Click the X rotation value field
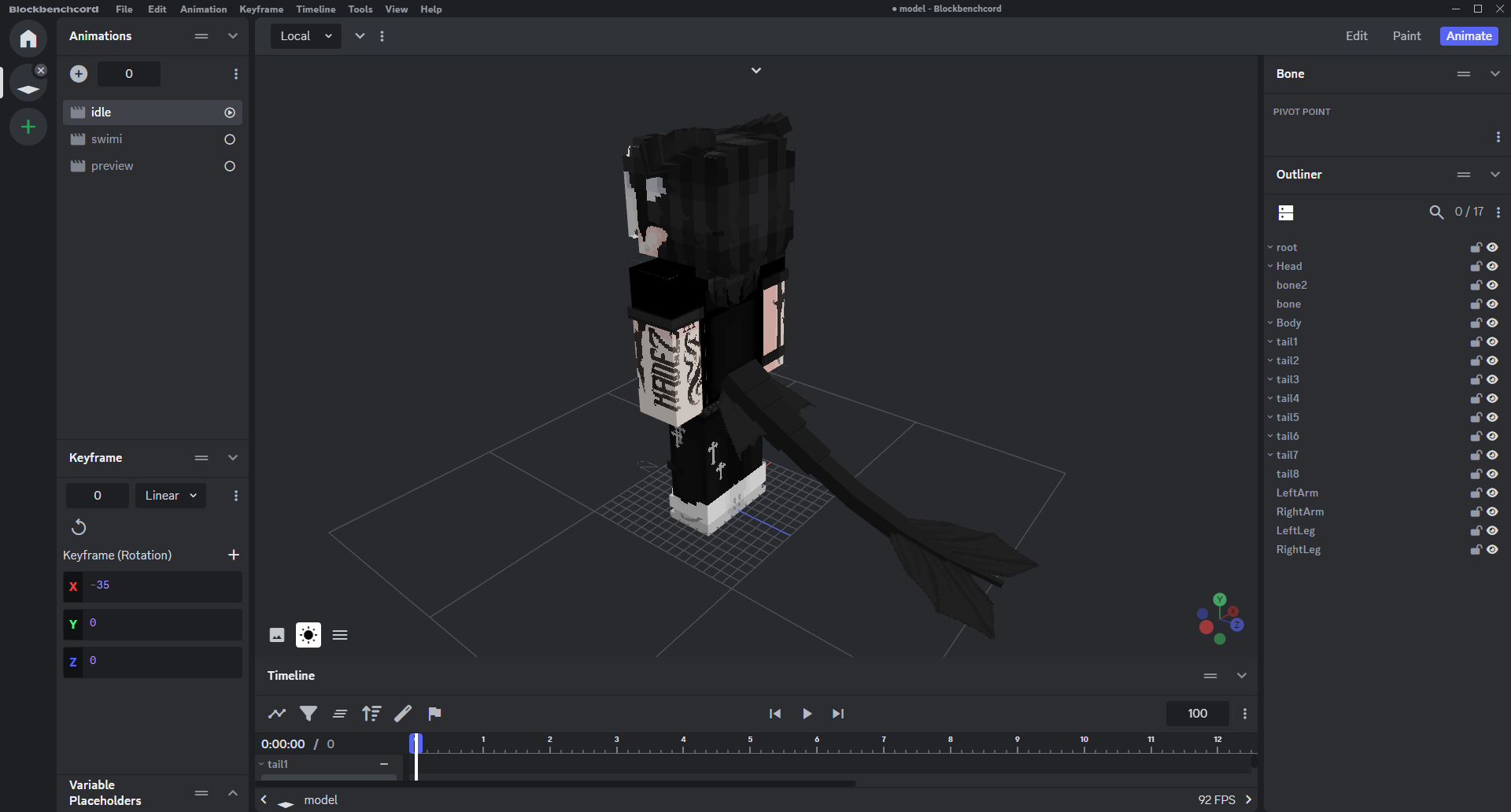The width and height of the screenshot is (1511, 812). point(164,586)
